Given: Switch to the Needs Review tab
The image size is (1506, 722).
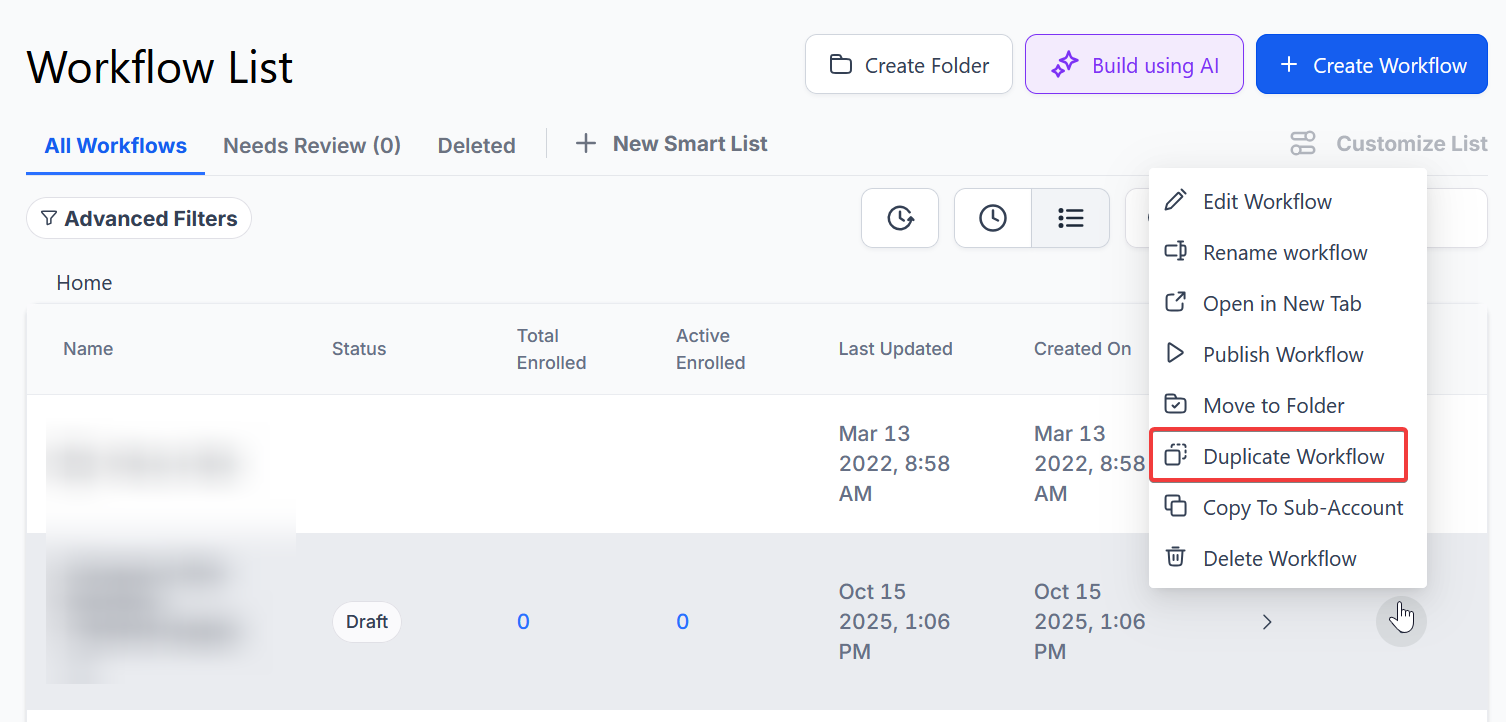Looking at the screenshot, I should tap(312, 146).
